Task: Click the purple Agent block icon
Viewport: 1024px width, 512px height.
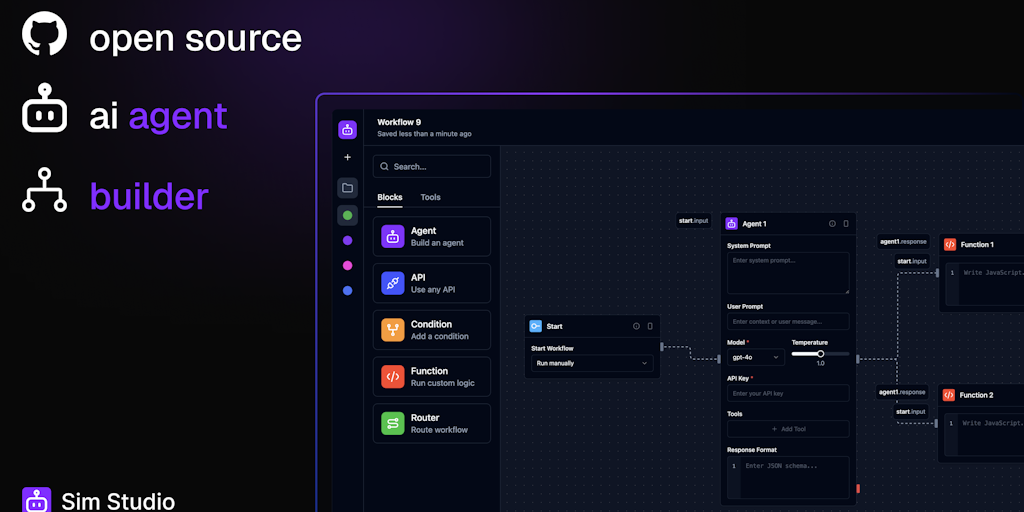Action: (x=392, y=236)
